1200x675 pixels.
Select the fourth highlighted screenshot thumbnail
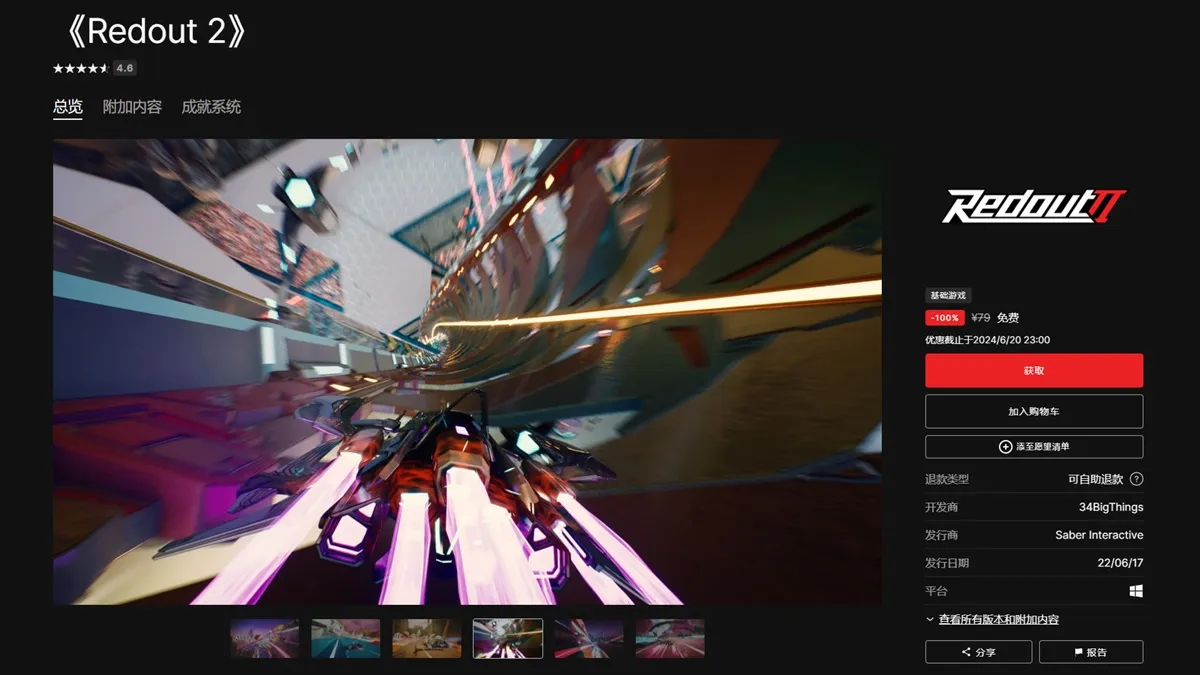click(508, 638)
